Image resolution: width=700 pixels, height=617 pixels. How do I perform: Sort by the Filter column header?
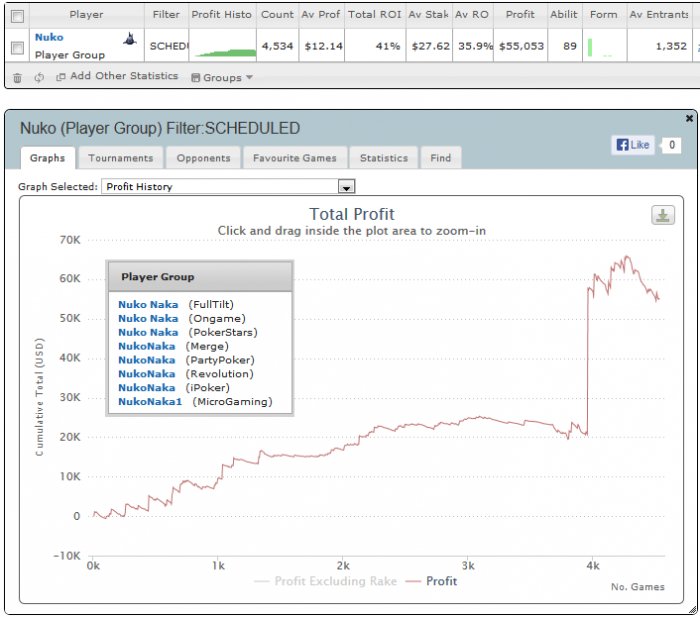click(x=166, y=15)
